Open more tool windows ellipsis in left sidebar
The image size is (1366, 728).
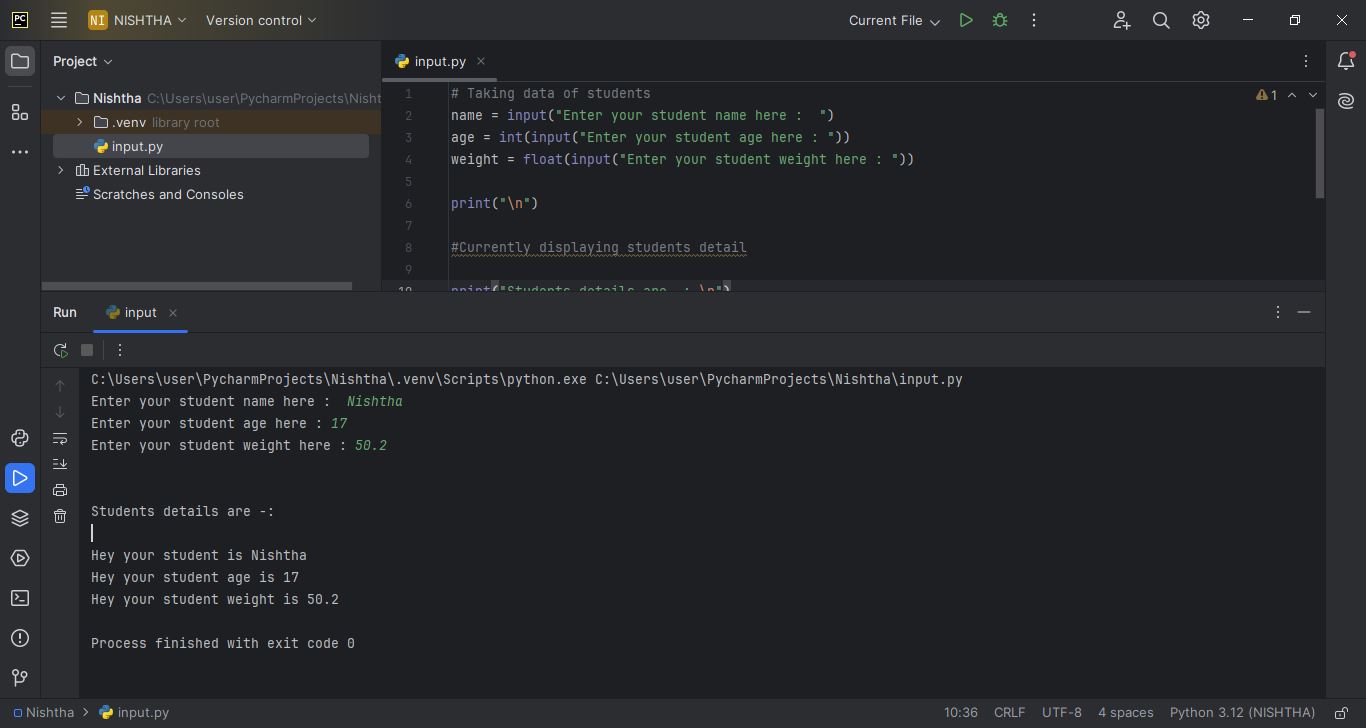pyautogui.click(x=20, y=152)
